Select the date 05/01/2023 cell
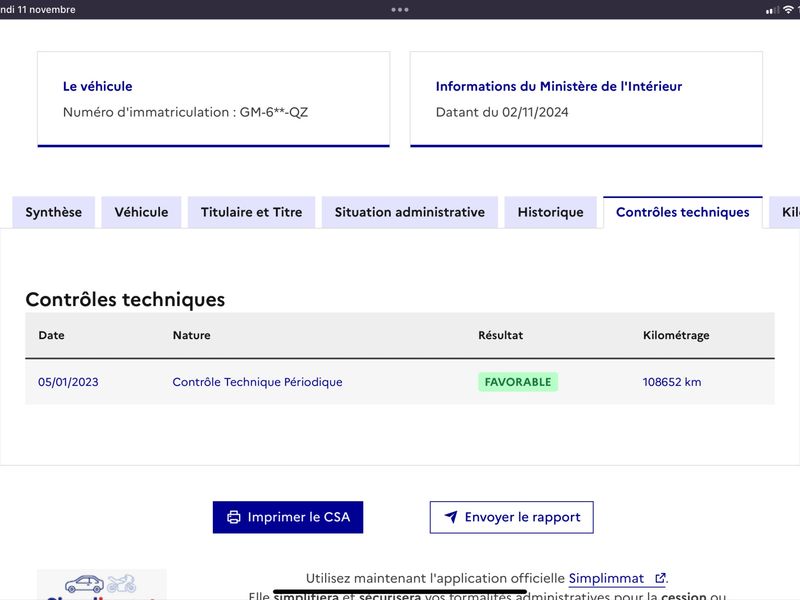800x600 pixels. pos(68,382)
